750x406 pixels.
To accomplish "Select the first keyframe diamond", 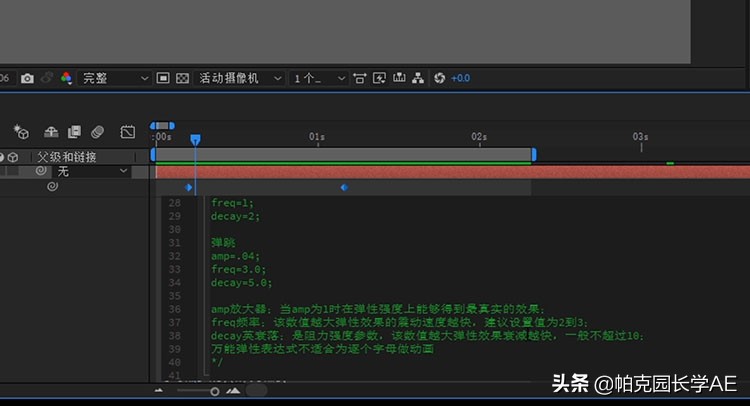I will pos(188,187).
